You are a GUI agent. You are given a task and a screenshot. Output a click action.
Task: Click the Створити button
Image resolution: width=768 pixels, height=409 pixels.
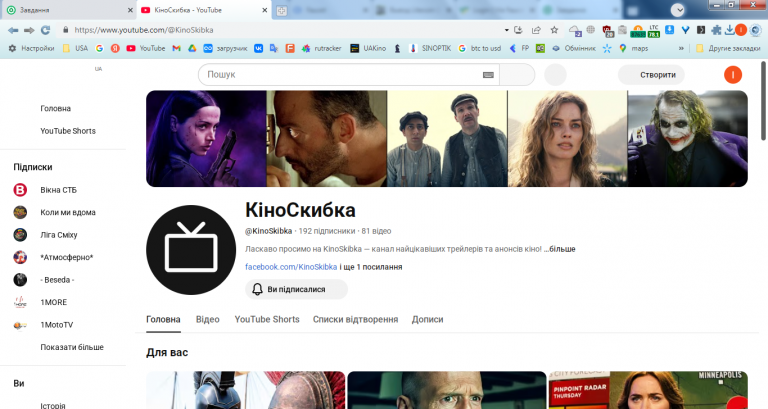[x=651, y=75]
